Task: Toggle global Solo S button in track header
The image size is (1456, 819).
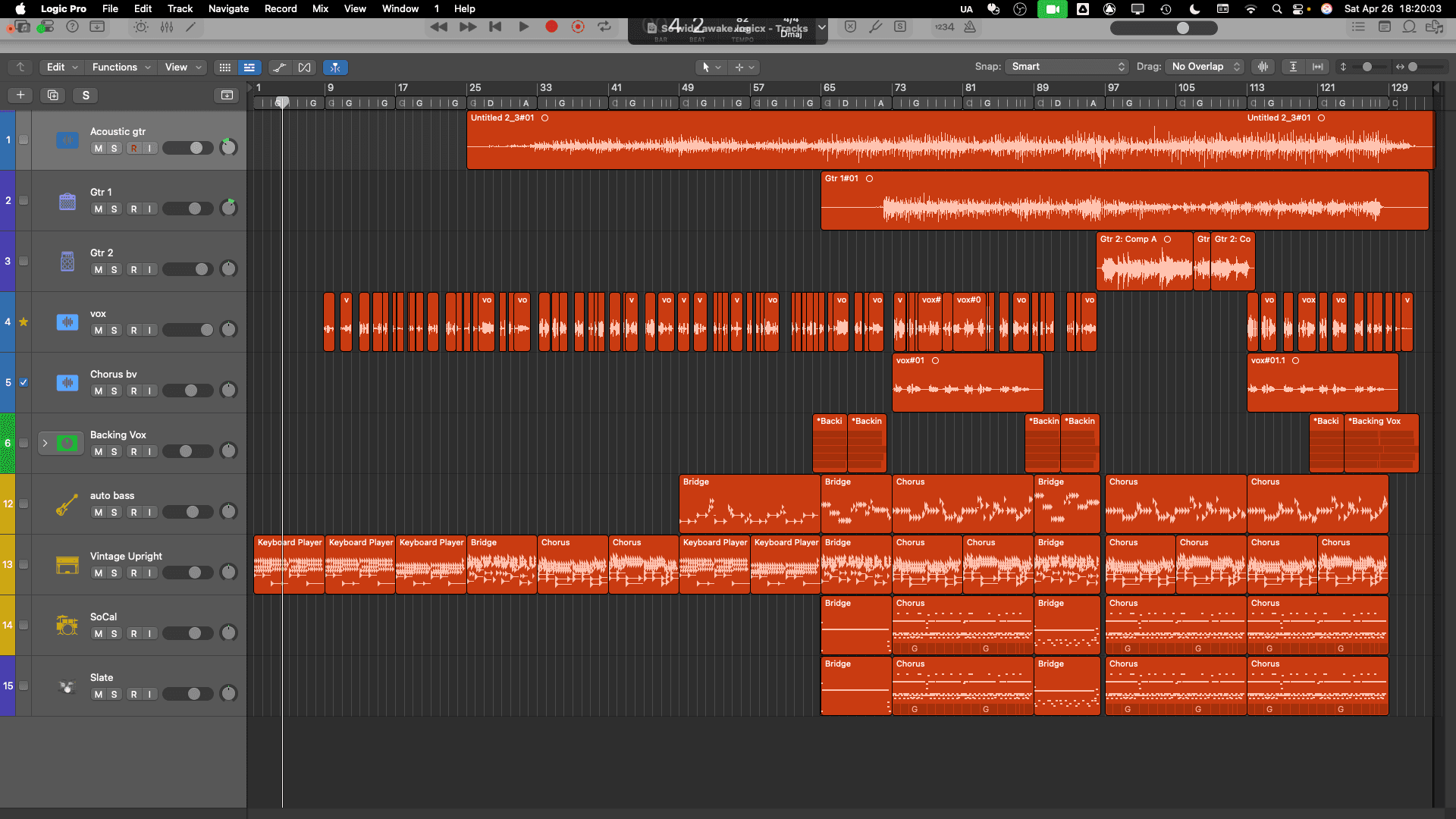Action: [x=86, y=95]
